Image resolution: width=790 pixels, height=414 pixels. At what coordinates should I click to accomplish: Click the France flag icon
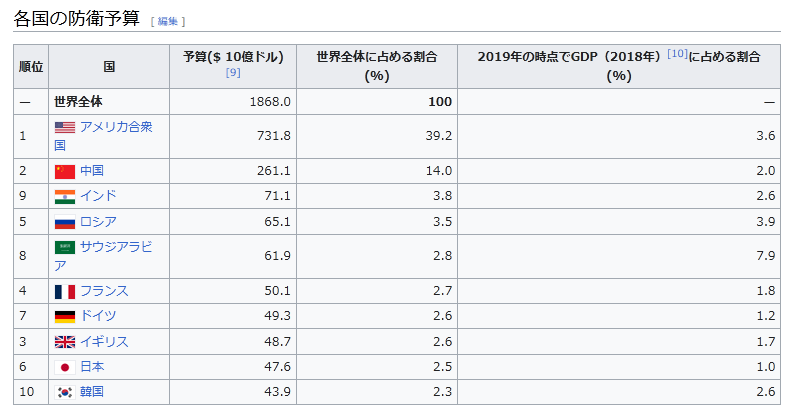point(65,291)
